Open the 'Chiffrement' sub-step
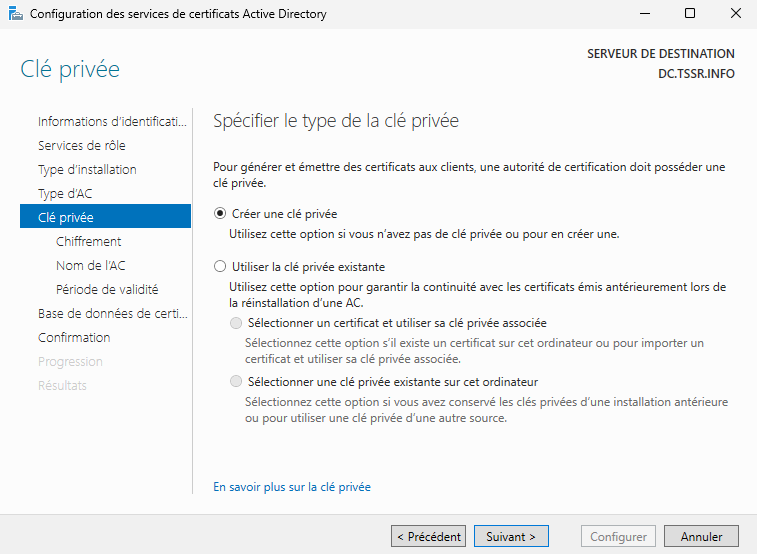This screenshot has height=554, width=757. coord(89,241)
